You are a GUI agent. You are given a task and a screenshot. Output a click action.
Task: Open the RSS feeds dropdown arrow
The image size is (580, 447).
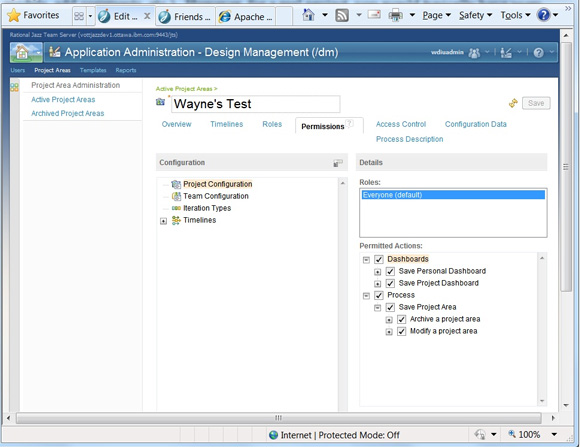coord(358,15)
